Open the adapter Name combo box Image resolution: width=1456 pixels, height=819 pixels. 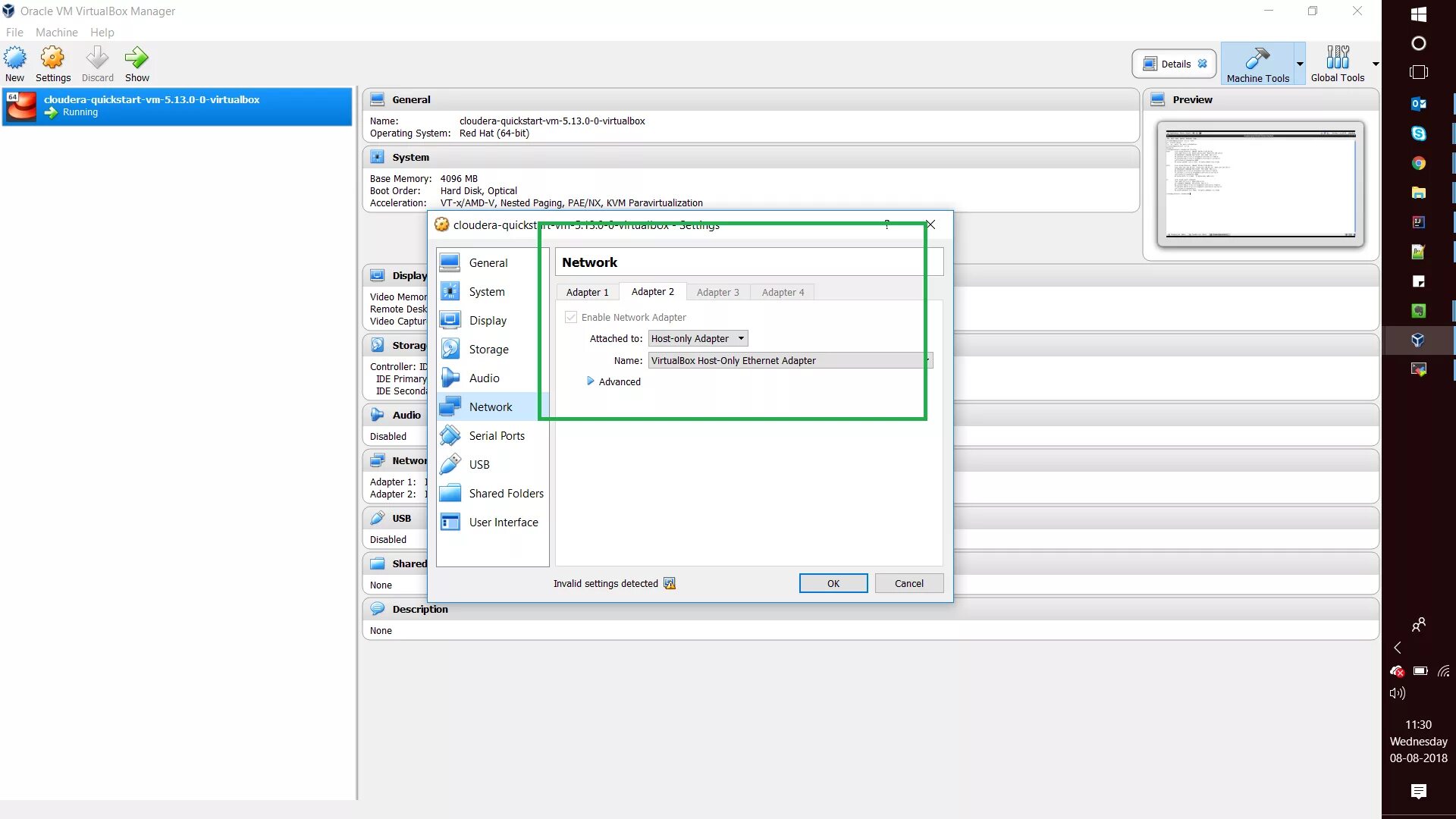point(790,360)
